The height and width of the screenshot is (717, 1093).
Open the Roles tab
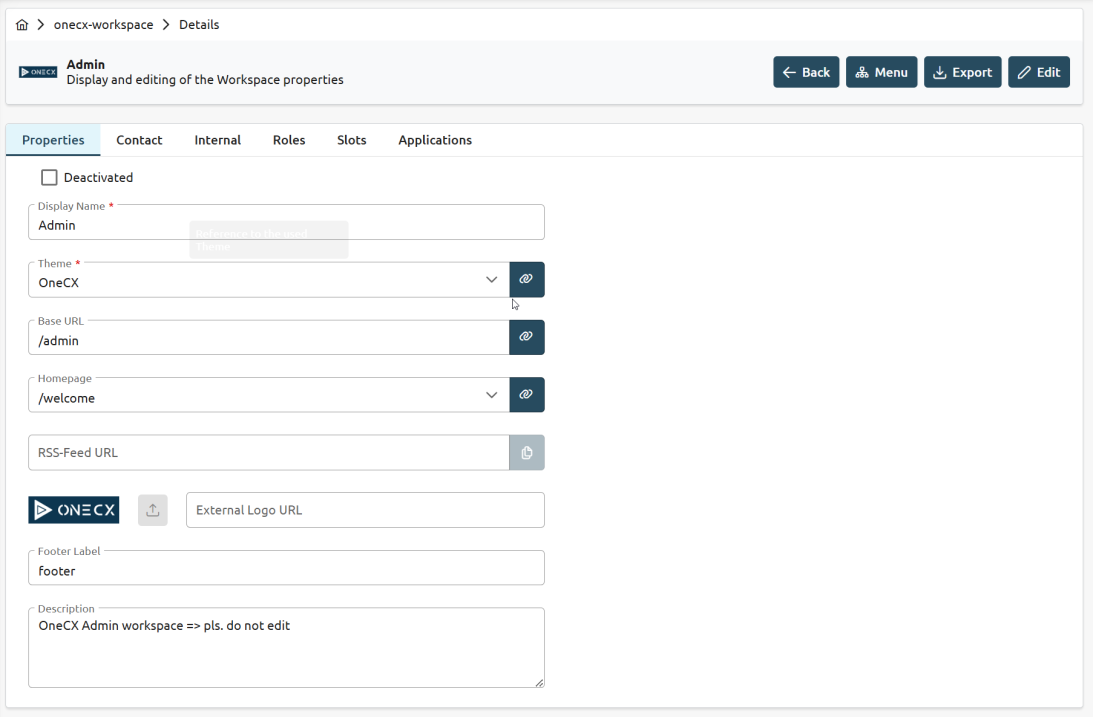point(289,140)
